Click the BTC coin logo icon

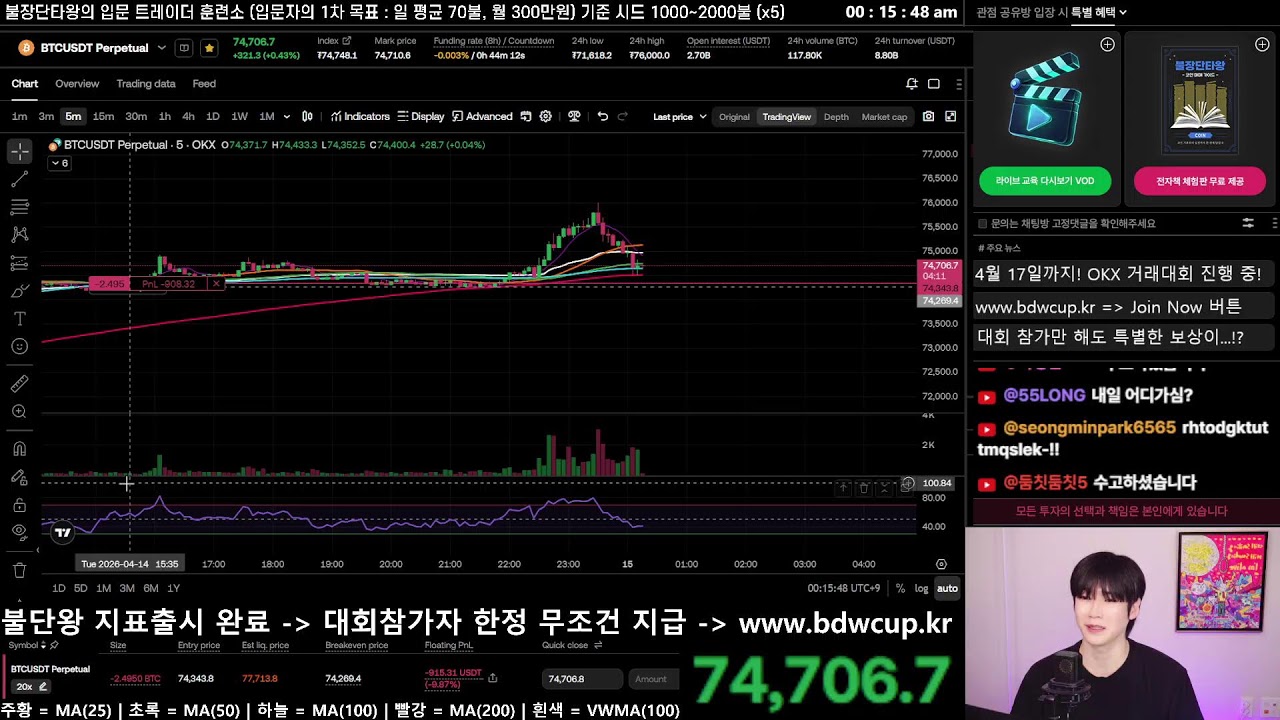point(26,48)
